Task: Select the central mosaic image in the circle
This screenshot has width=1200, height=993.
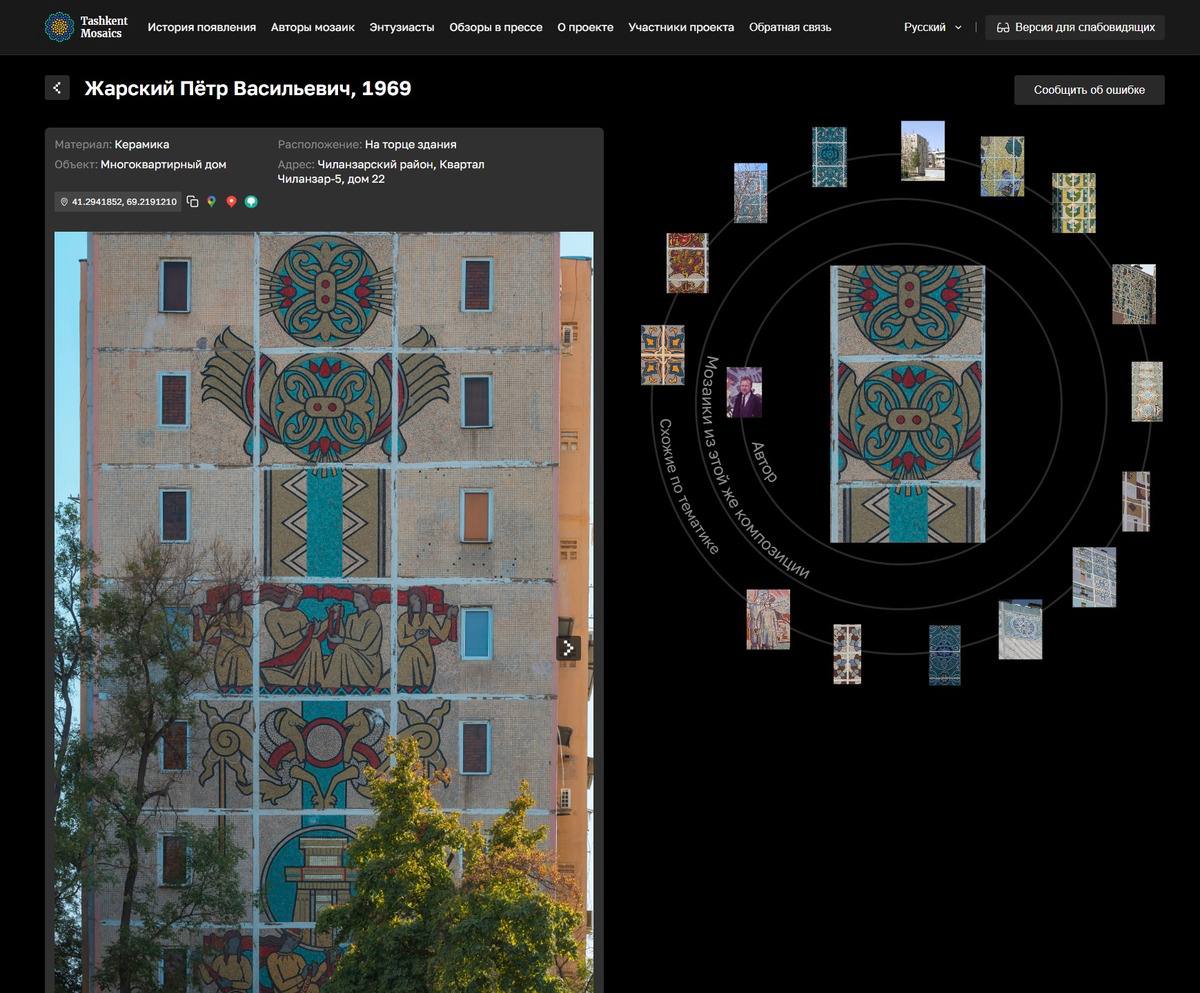Action: 907,404
